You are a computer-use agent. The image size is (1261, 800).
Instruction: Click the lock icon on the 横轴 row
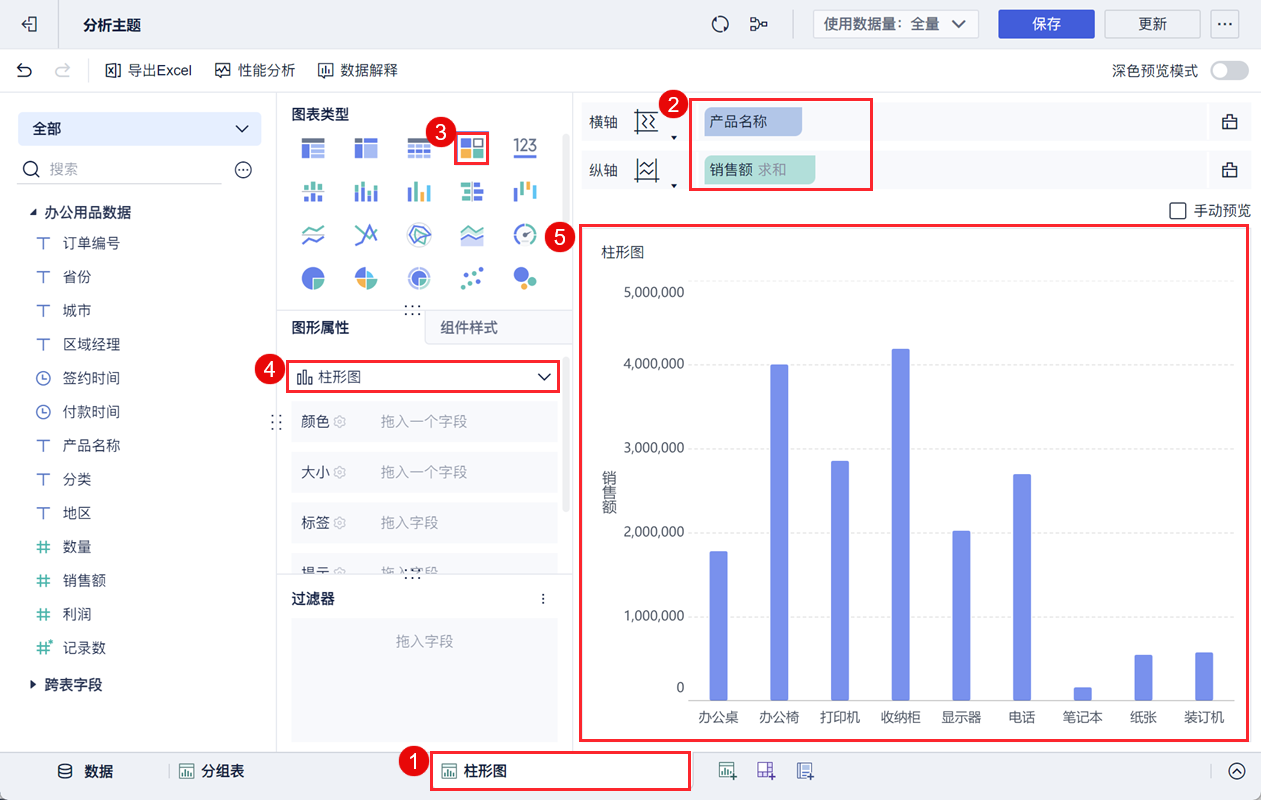click(x=1230, y=122)
